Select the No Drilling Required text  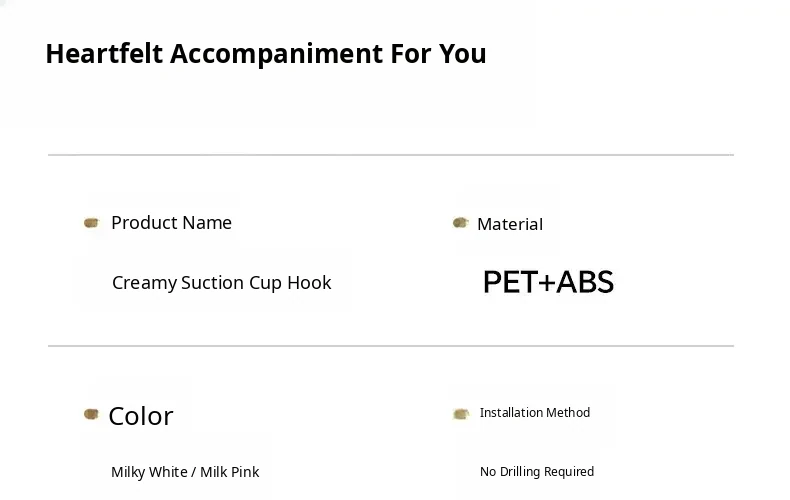pos(537,472)
